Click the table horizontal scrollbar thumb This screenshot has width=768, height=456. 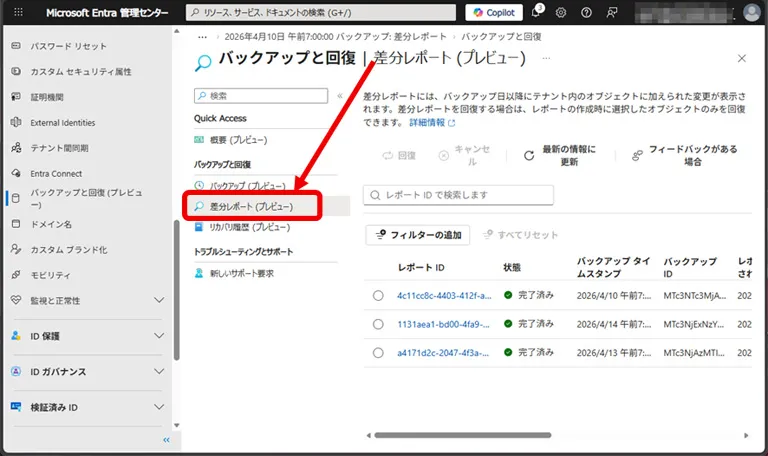pyautogui.click(x=462, y=435)
